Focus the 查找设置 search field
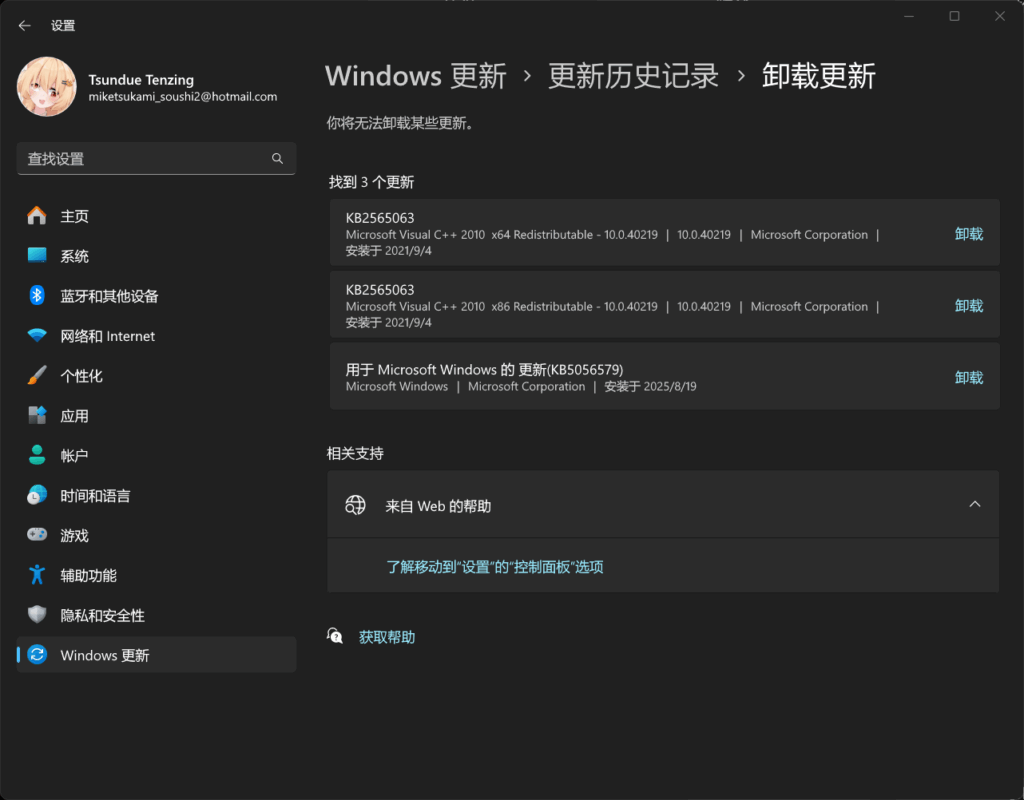Screen dimensions: 1024x800 click(156, 159)
